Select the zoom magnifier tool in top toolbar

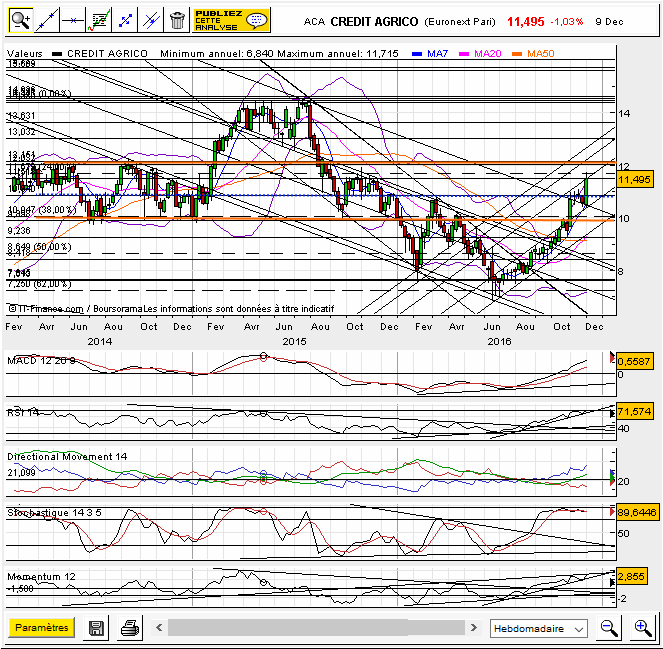[x=20, y=19]
